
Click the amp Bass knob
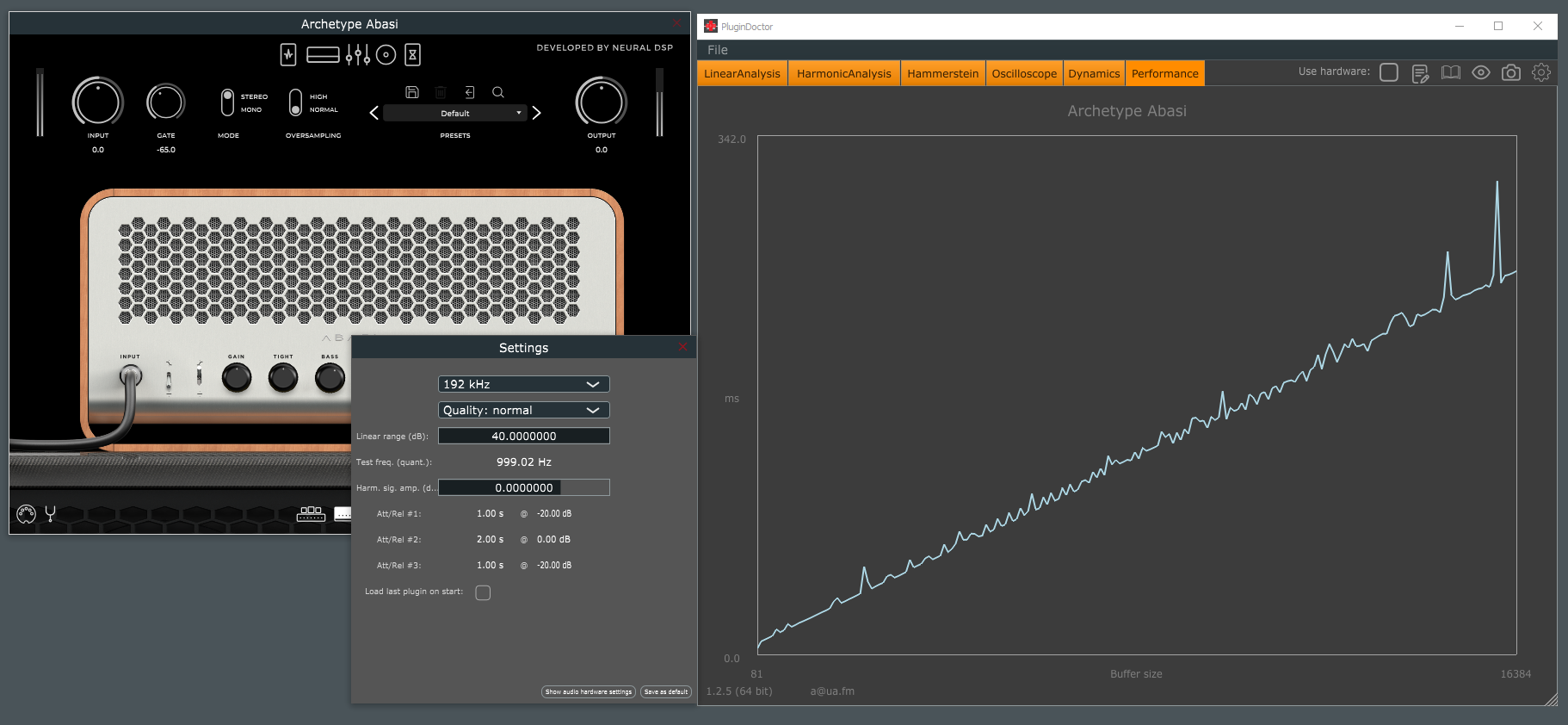[330, 377]
